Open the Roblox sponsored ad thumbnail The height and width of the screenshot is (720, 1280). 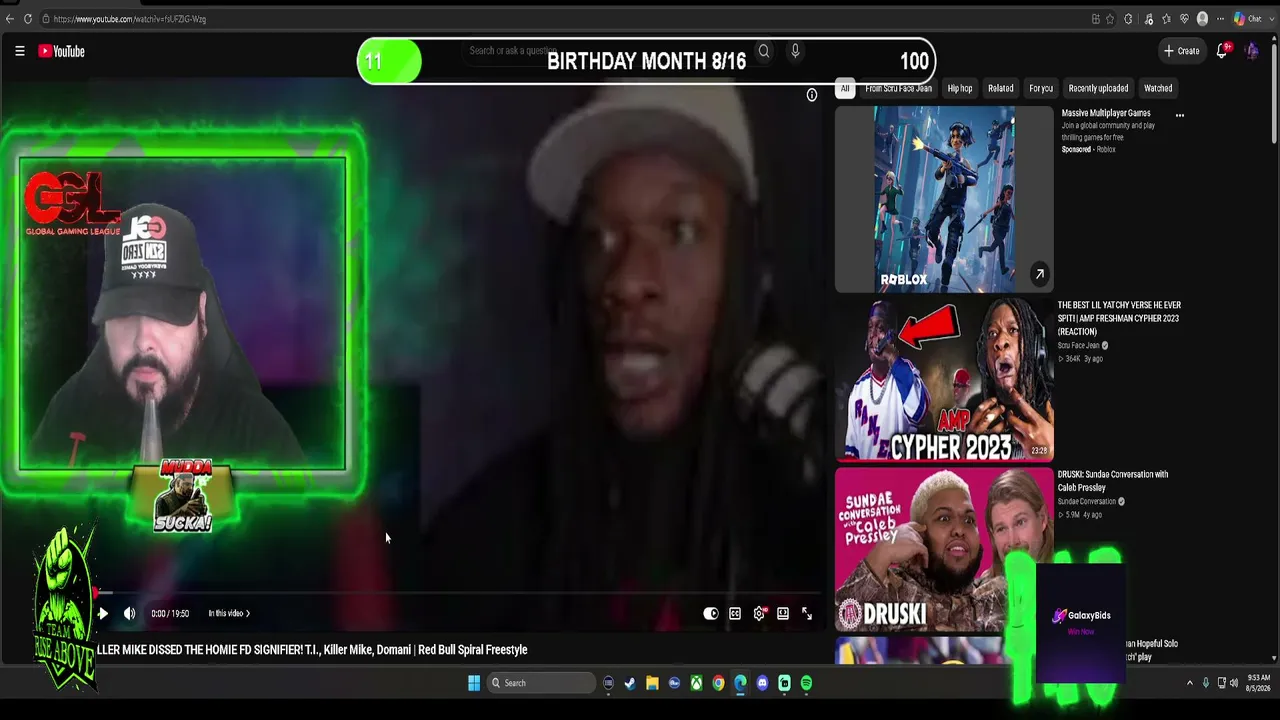(x=944, y=199)
